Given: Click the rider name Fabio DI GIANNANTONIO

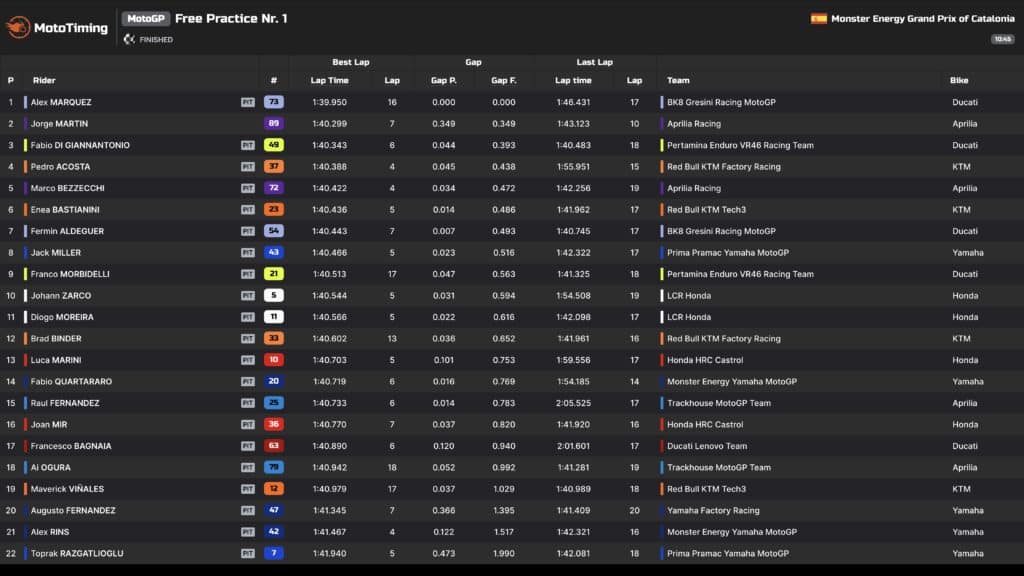Looking at the screenshot, I should 80,145.
